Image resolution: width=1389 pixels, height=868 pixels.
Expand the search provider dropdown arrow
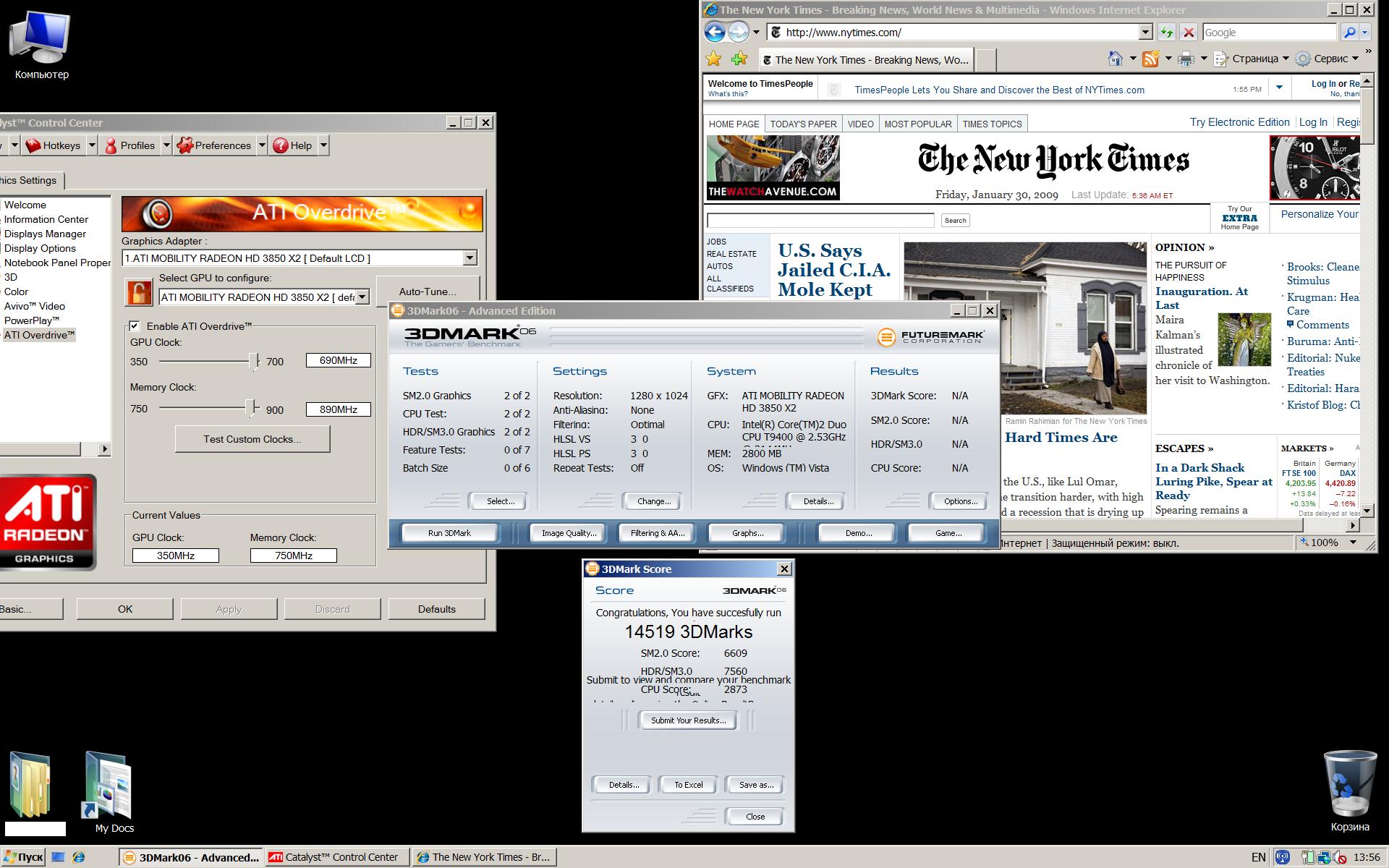point(1364,32)
